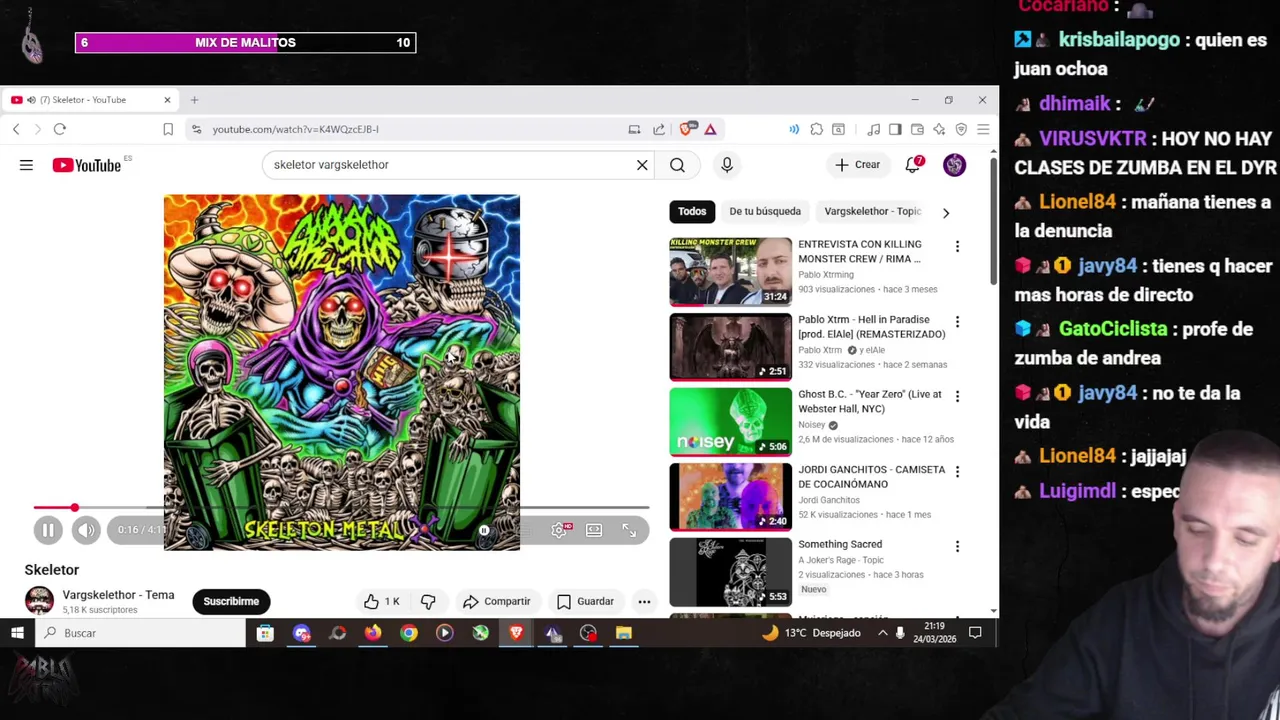
Task: Close the Skeletor - YouTube tab
Action: coord(167,100)
